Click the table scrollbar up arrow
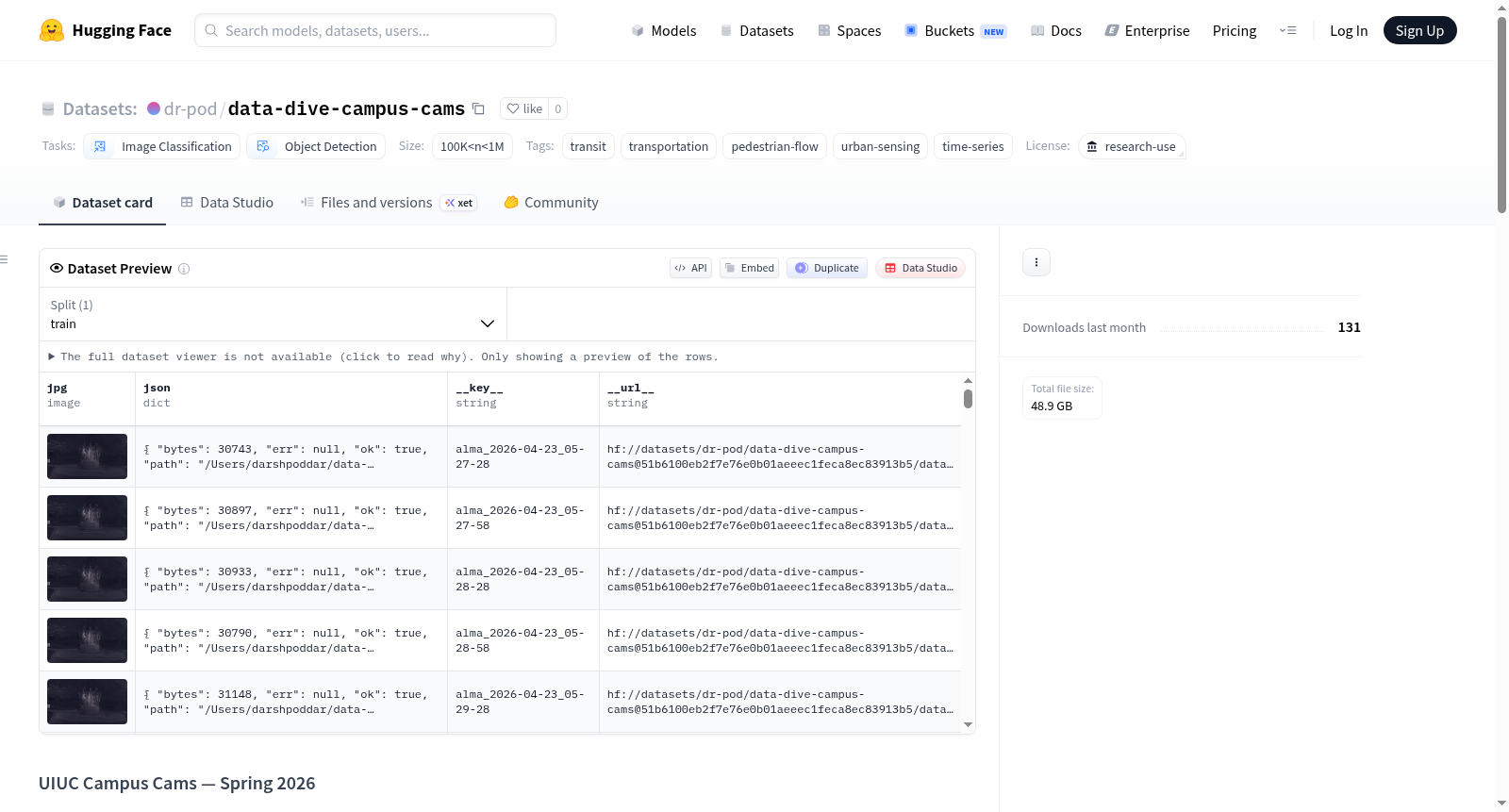Viewport: 1509px width, 812px height. 968,380
